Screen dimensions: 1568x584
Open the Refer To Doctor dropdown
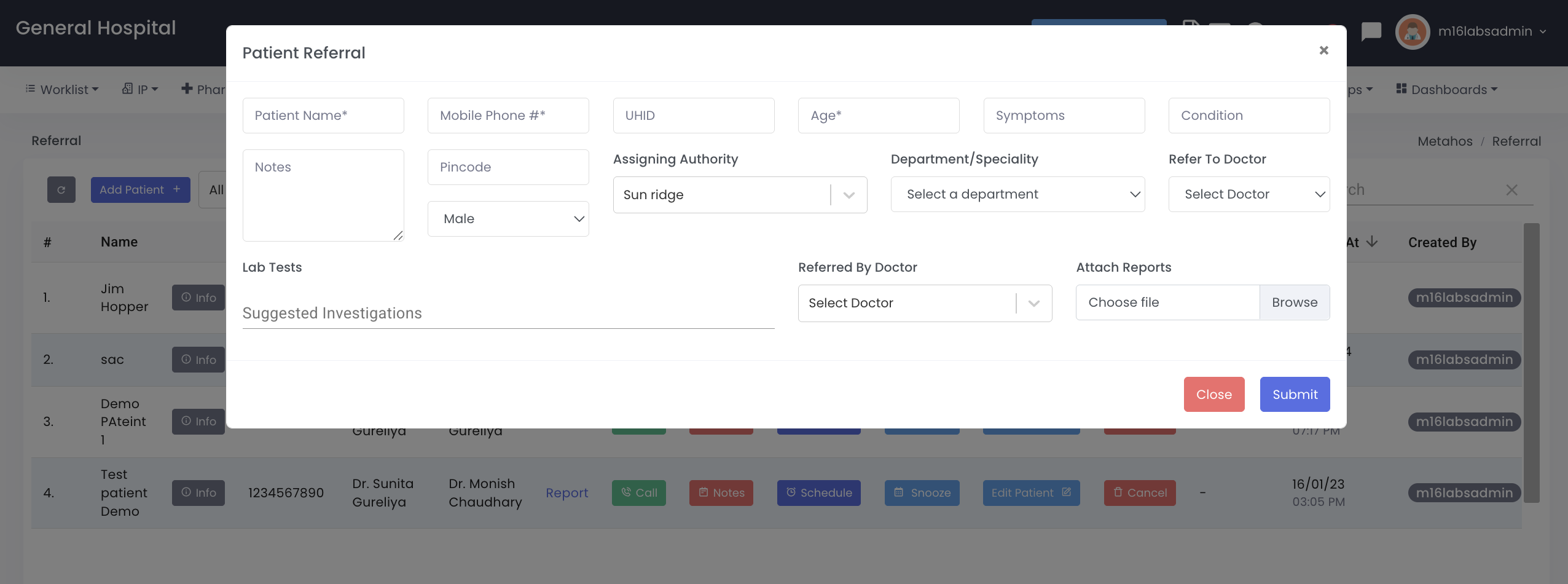tap(1249, 195)
